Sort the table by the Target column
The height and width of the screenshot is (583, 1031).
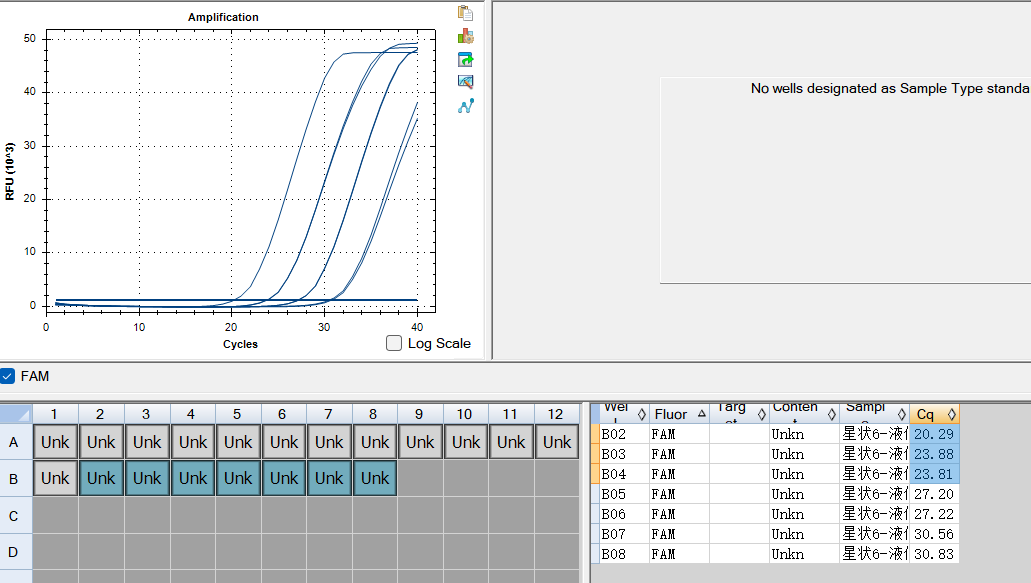[739, 414]
